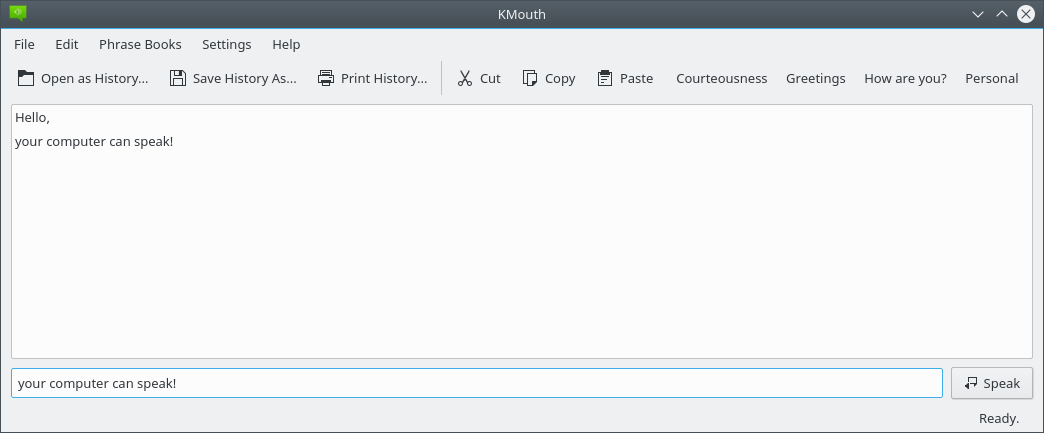Open the Phrase Books menu
The height and width of the screenshot is (433, 1044).
point(140,44)
